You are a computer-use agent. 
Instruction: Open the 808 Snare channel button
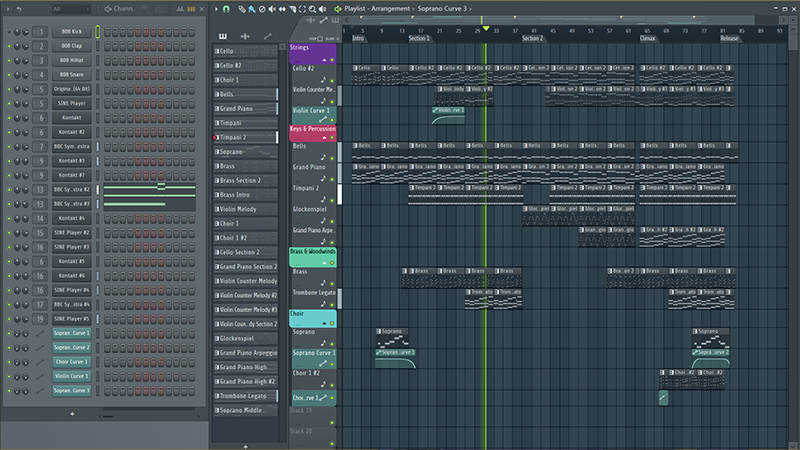[x=71, y=74]
